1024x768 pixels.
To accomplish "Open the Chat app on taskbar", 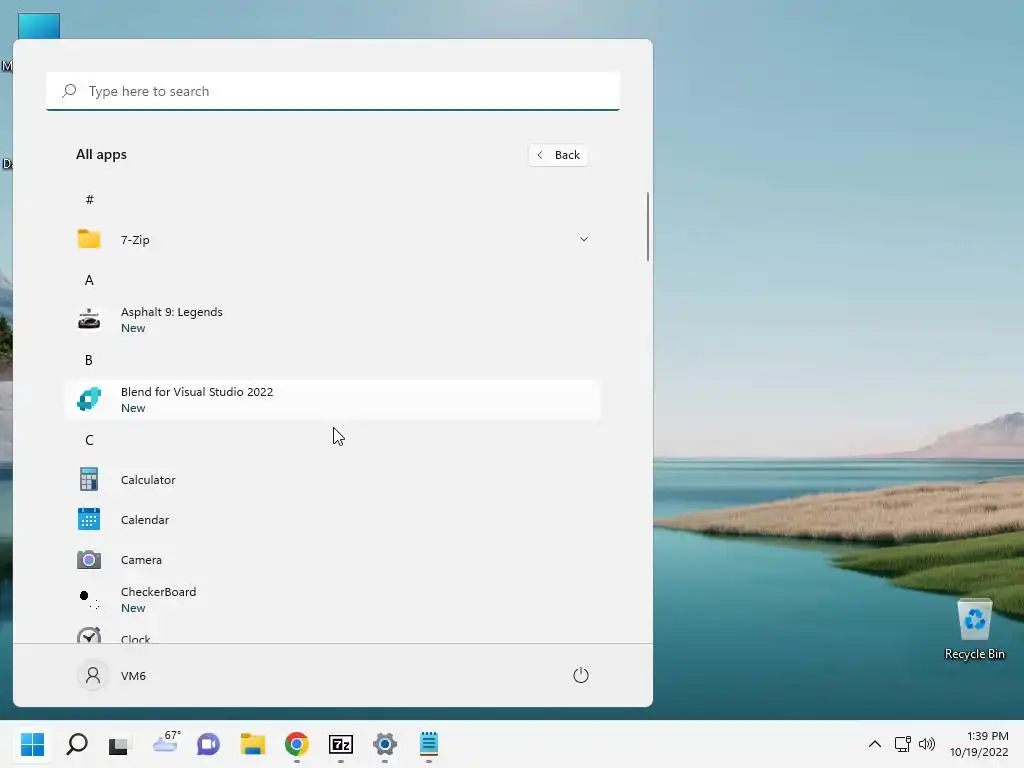I will point(208,744).
